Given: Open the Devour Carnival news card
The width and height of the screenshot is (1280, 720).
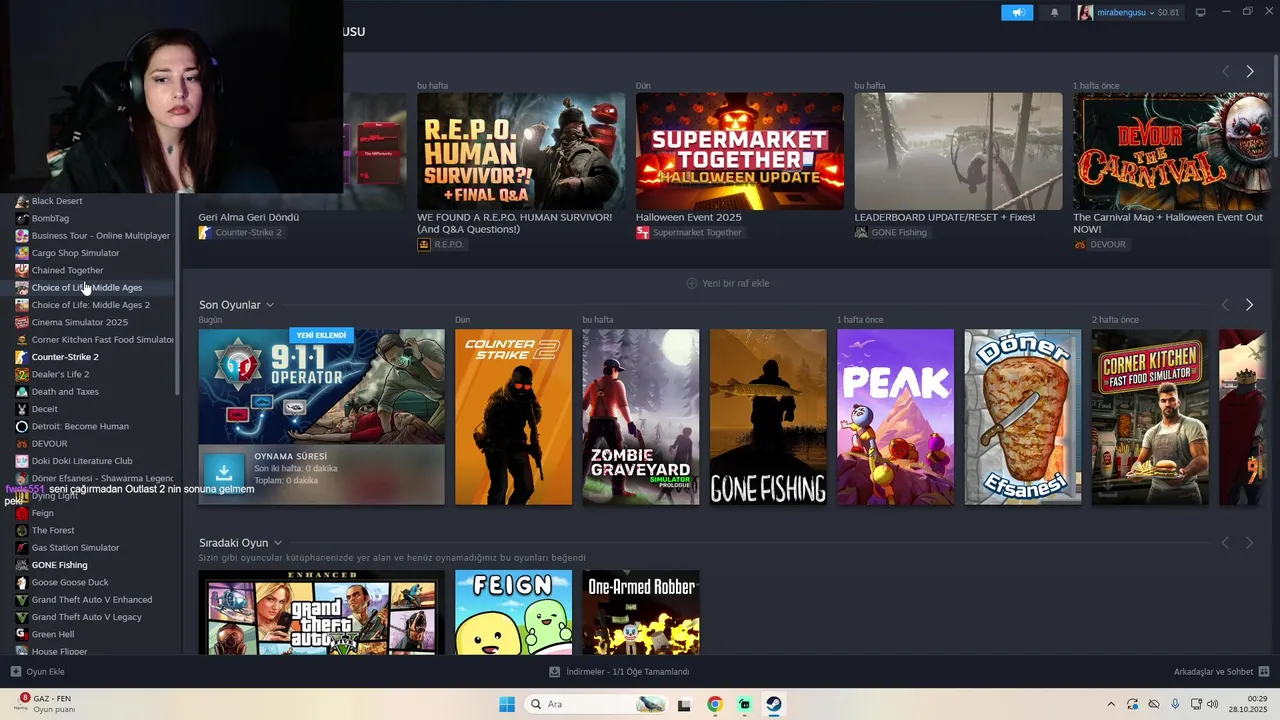Looking at the screenshot, I should [x=1172, y=151].
